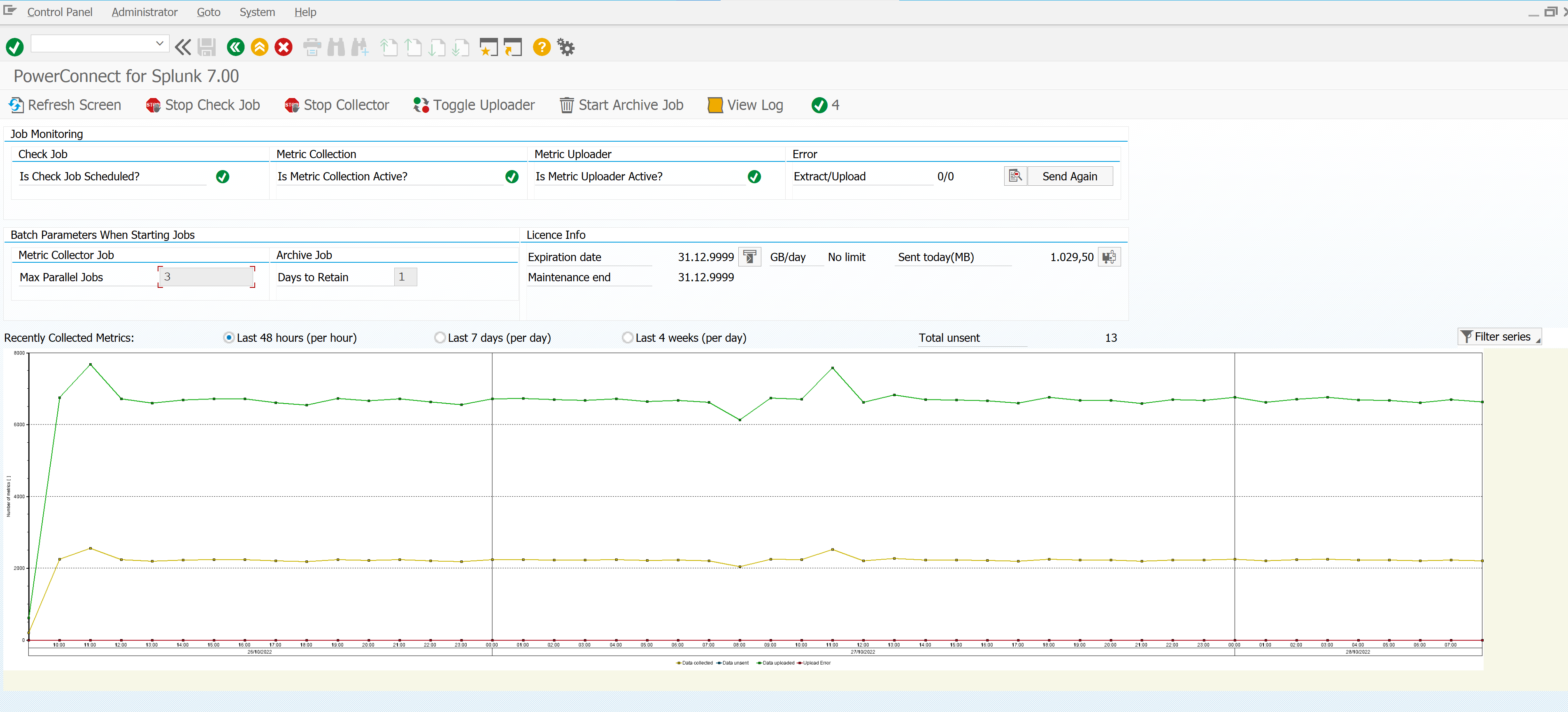The width and height of the screenshot is (1568, 712).
Task: Expand the Filter series menu
Action: (x=1499, y=336)
